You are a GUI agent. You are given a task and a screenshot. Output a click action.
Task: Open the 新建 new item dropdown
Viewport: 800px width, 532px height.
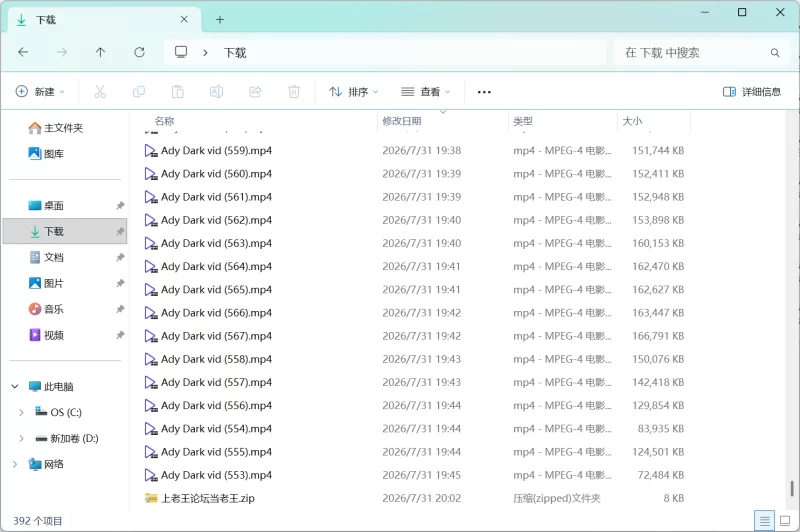(40, 92)
